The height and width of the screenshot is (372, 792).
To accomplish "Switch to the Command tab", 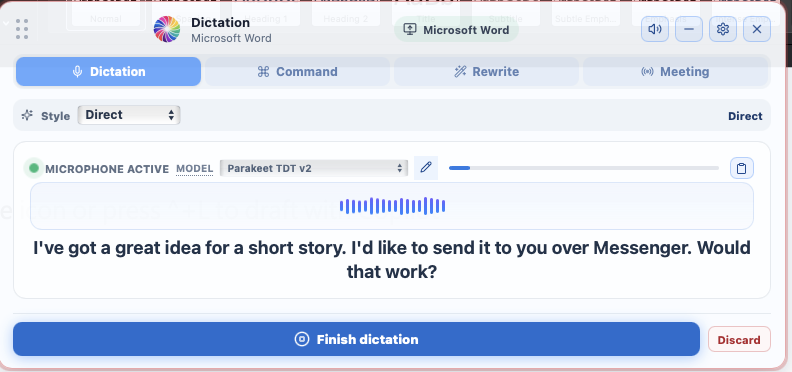I will [297, 72].
